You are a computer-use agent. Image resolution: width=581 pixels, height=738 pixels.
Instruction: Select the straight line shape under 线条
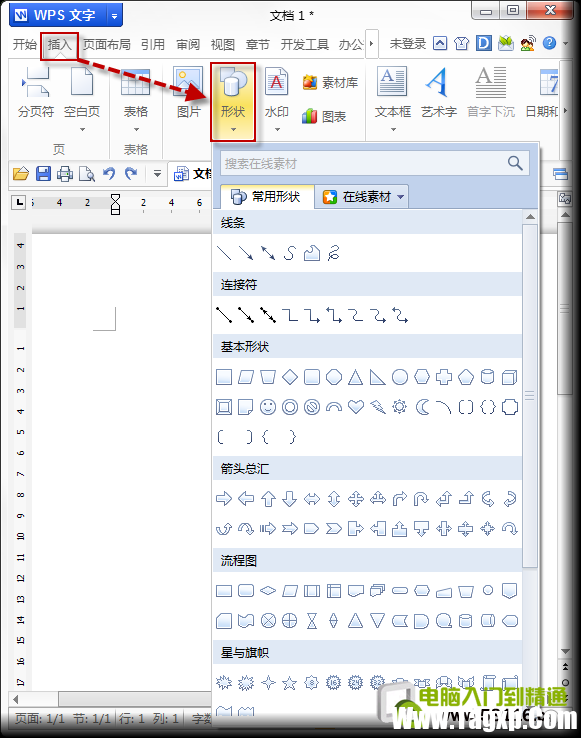(224, 253)
